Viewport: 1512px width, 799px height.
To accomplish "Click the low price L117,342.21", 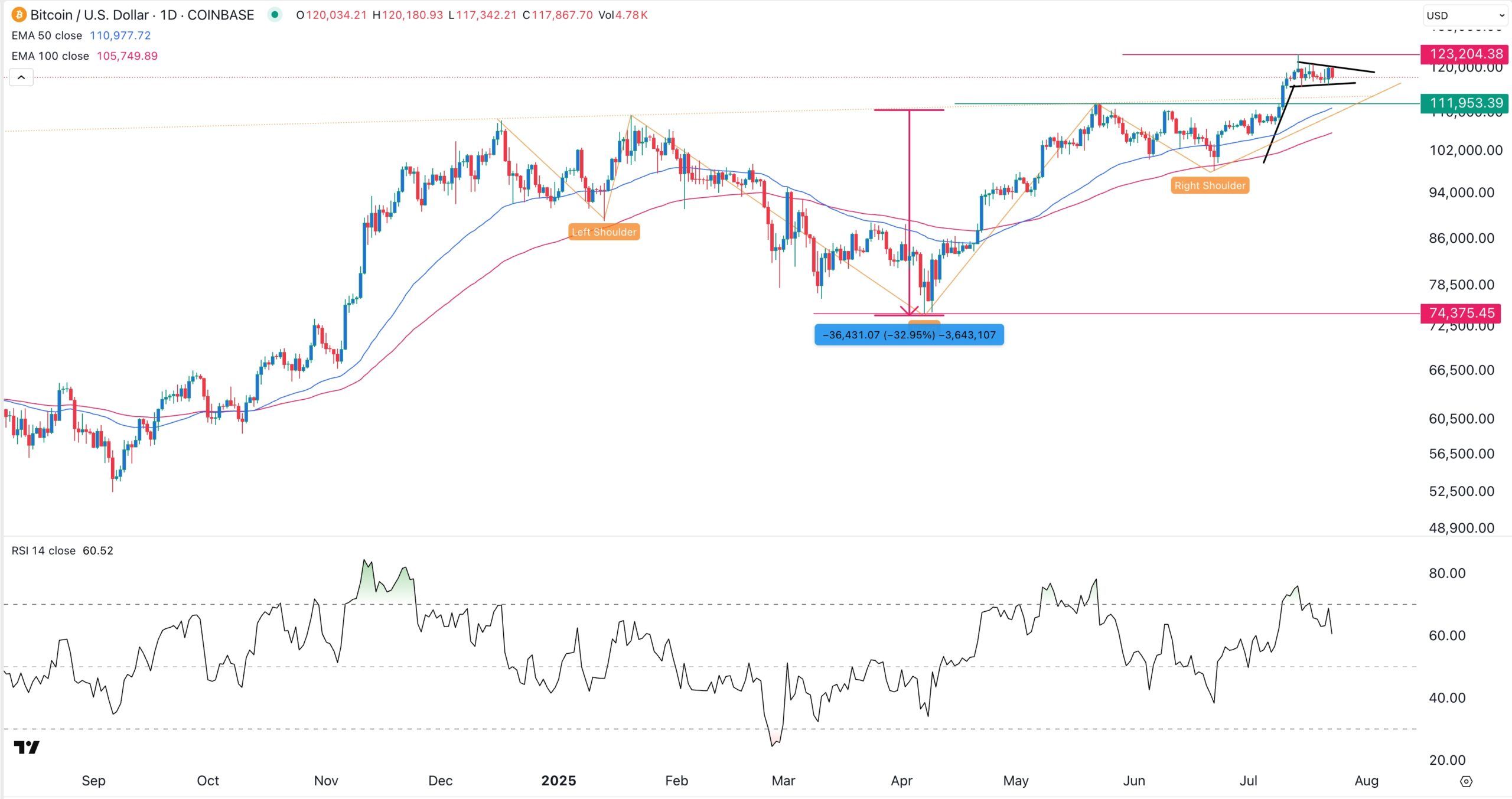I will pyautogui.click(x=483, y=15).
